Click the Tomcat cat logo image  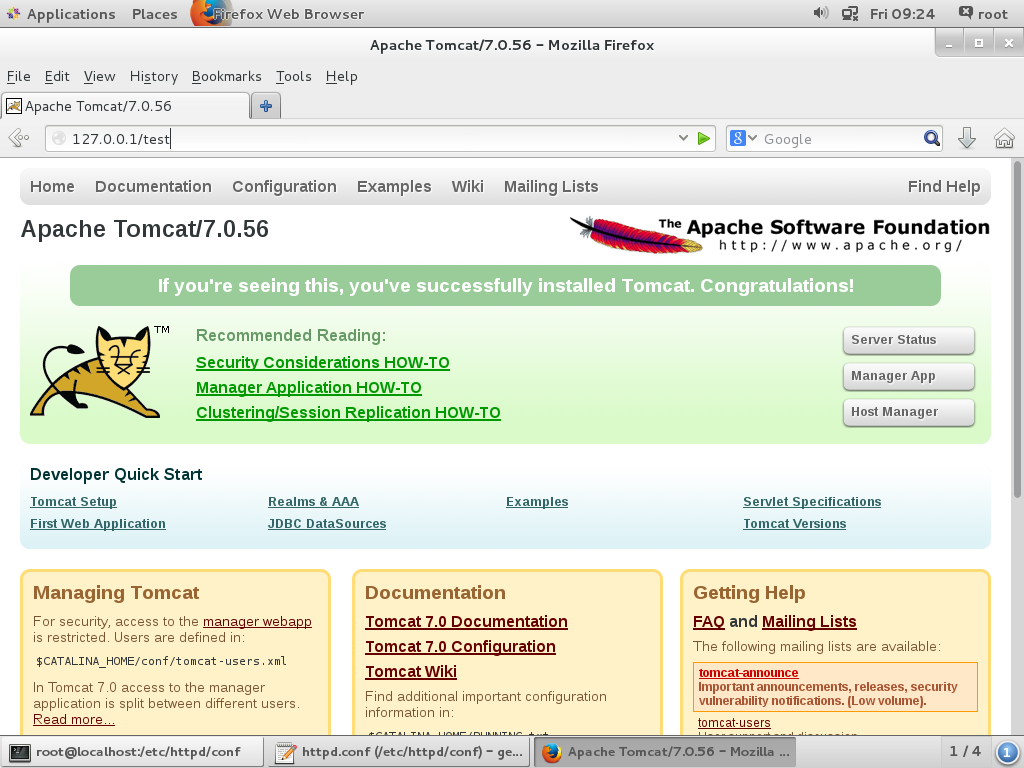tap(99, 372)
